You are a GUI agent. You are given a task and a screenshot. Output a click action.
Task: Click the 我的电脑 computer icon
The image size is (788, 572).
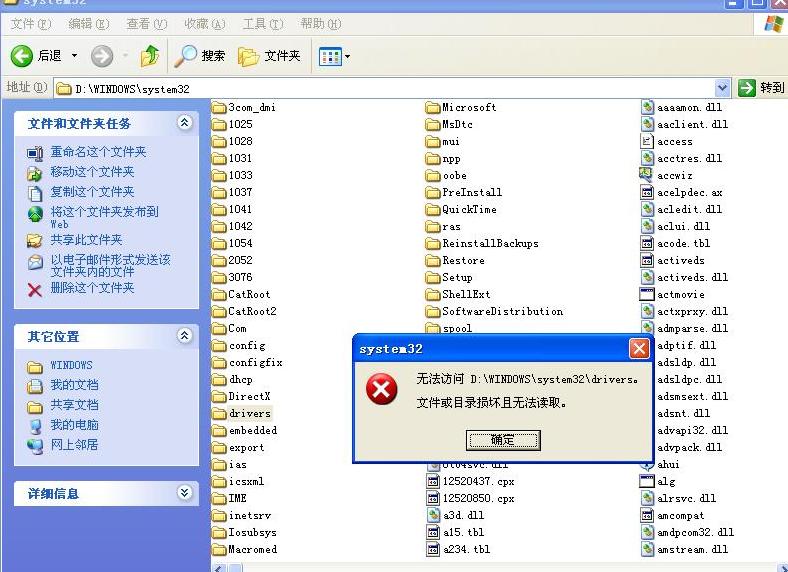coord(35,426)
